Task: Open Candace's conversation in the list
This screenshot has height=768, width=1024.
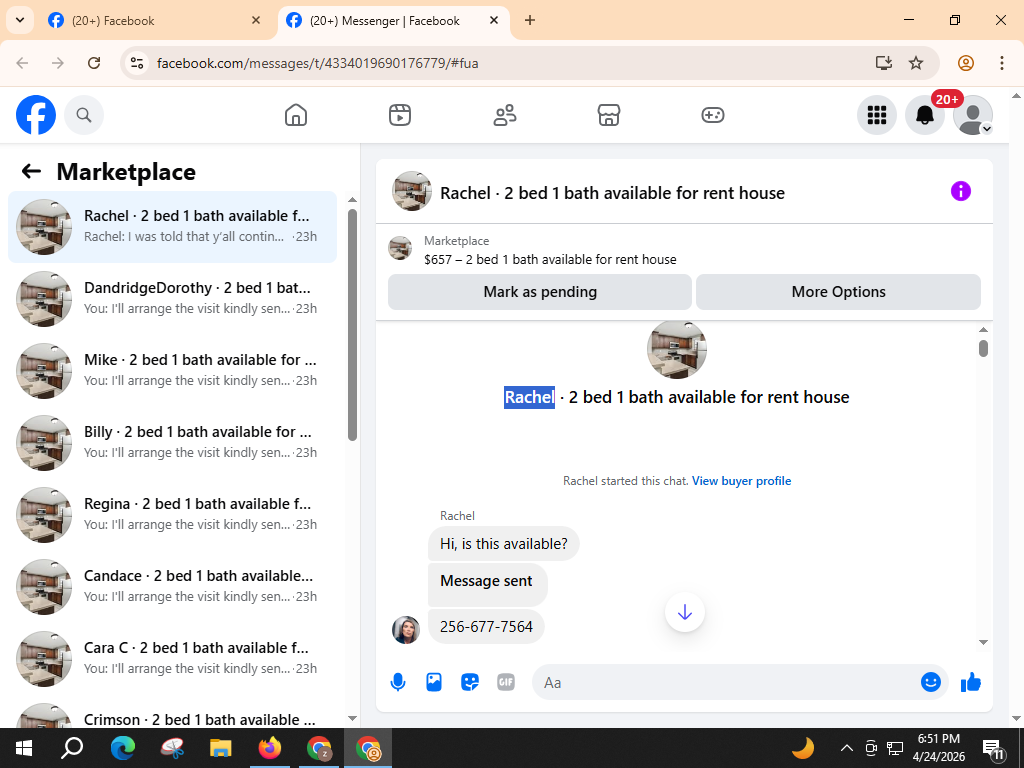Action: 172,586
